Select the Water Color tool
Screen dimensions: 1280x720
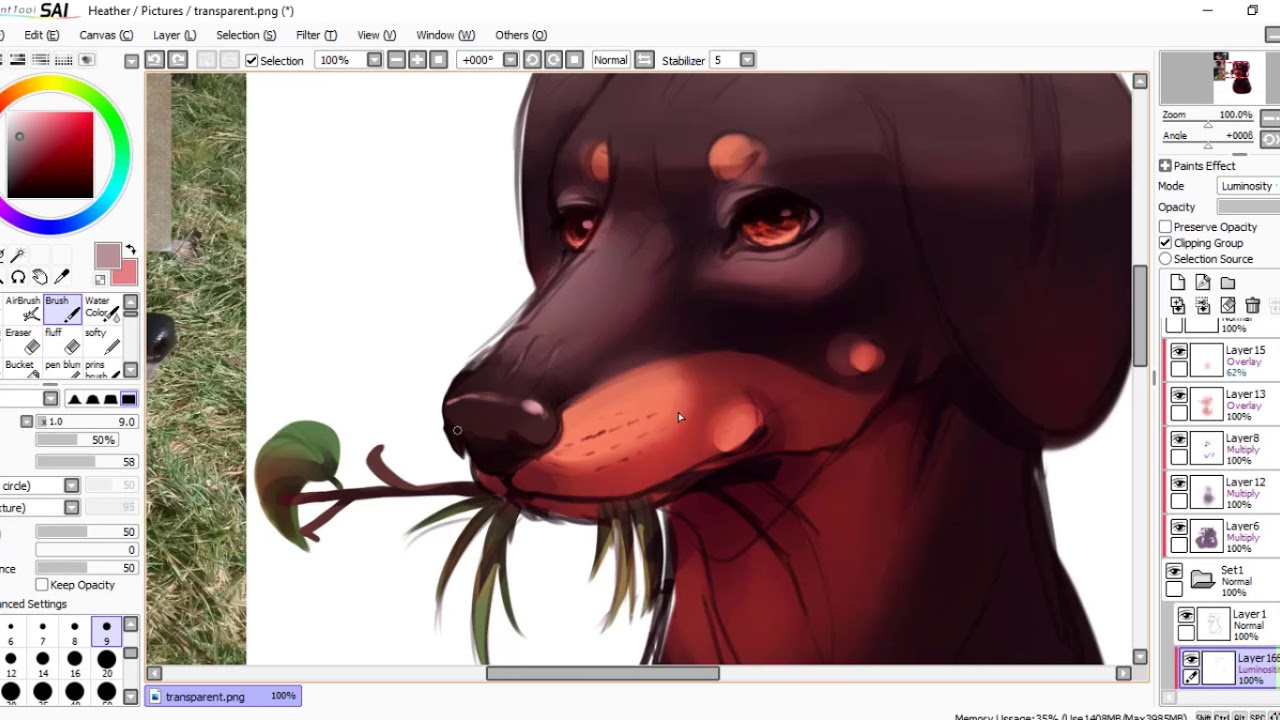[x=102, y=308]
